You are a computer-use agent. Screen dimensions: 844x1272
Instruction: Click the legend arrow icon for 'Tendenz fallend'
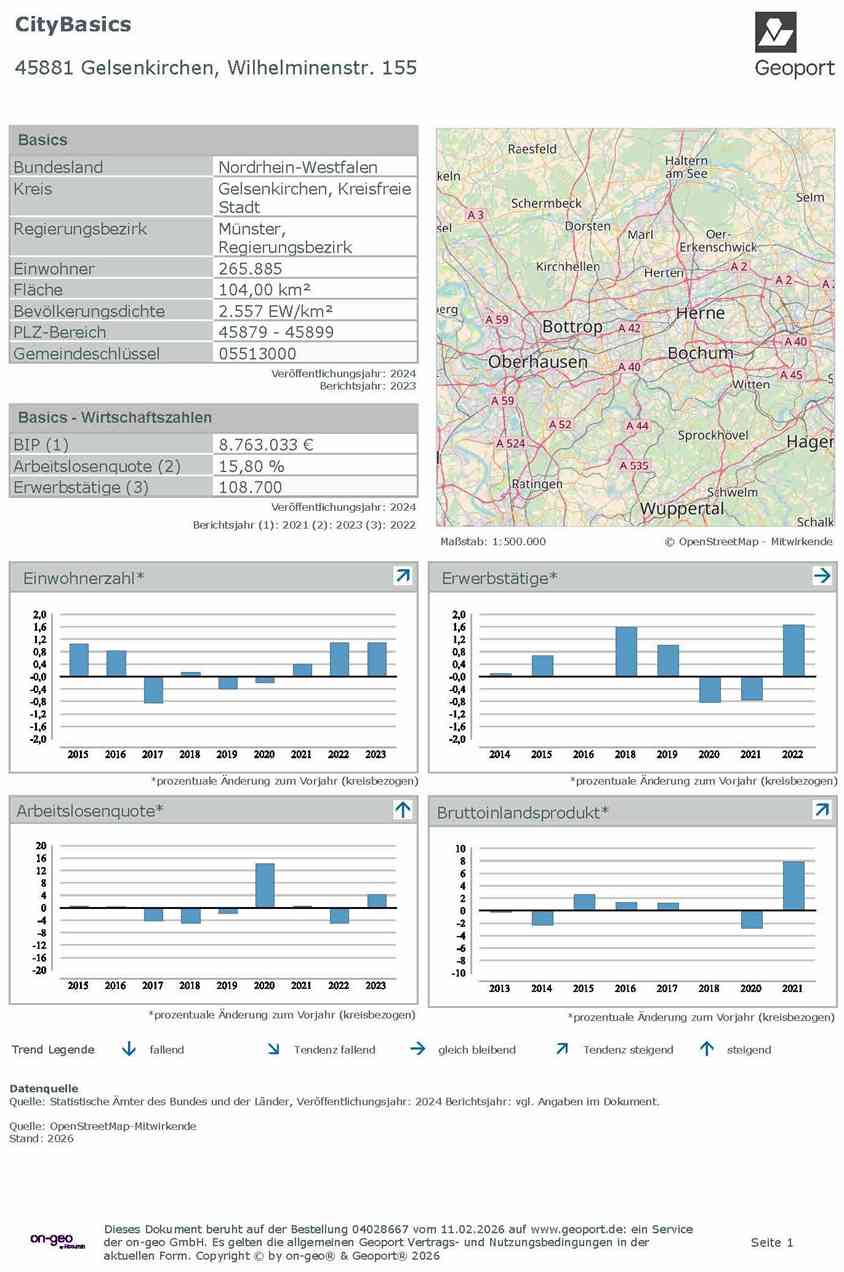(x=273, y=1049)
